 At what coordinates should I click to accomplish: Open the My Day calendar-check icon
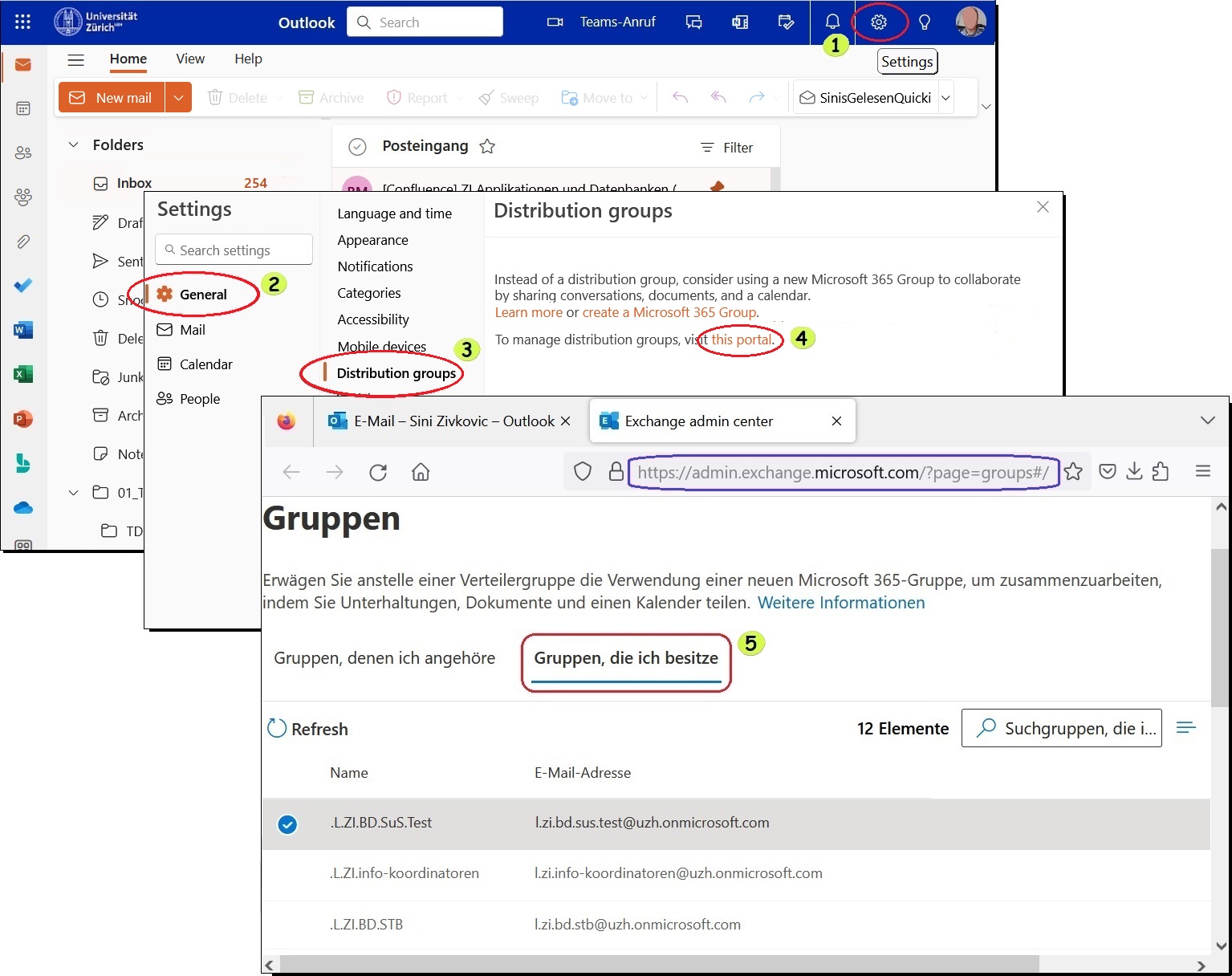(x=786, y=22)
